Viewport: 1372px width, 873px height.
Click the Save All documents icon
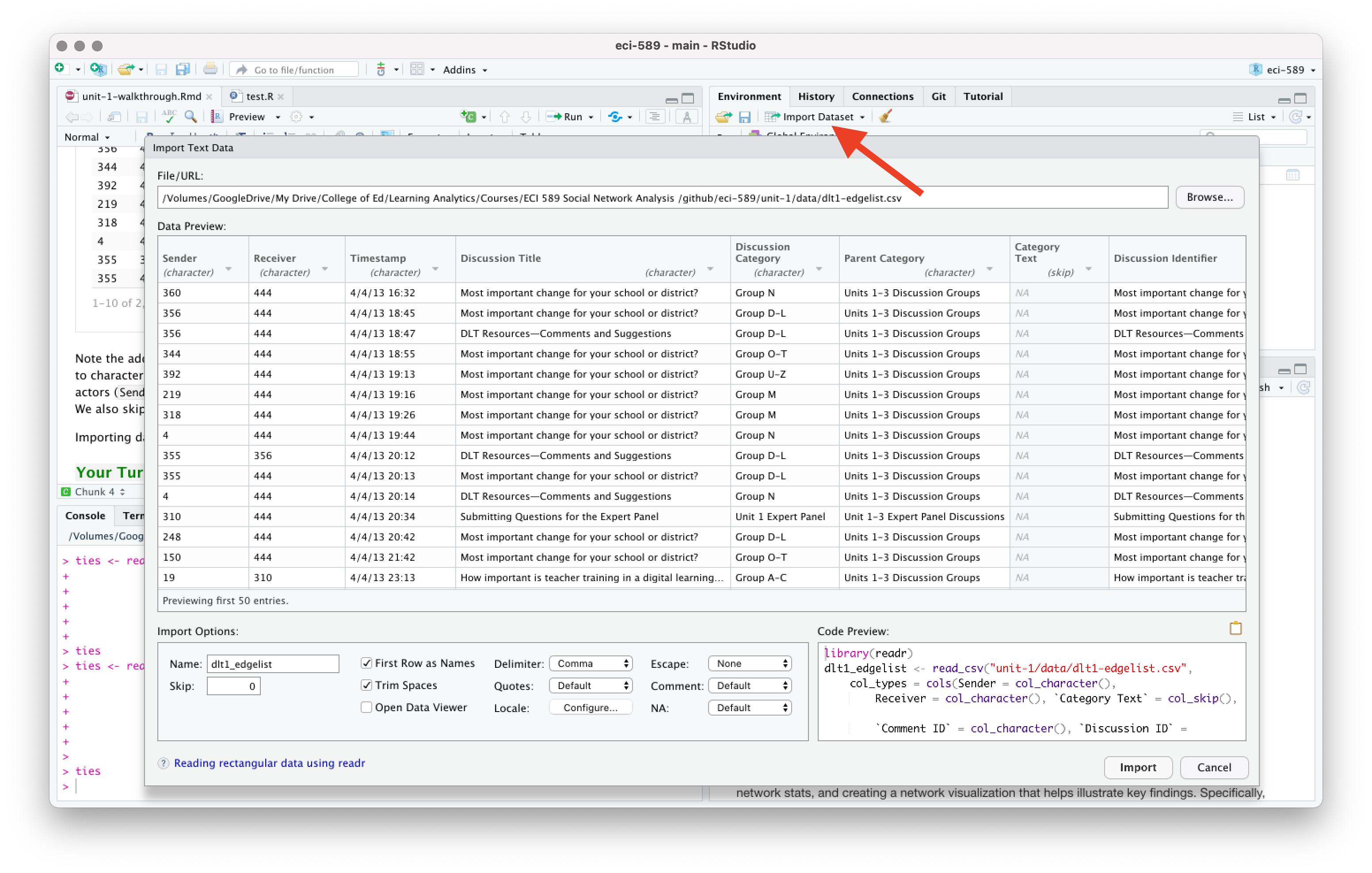pos(182,69)
